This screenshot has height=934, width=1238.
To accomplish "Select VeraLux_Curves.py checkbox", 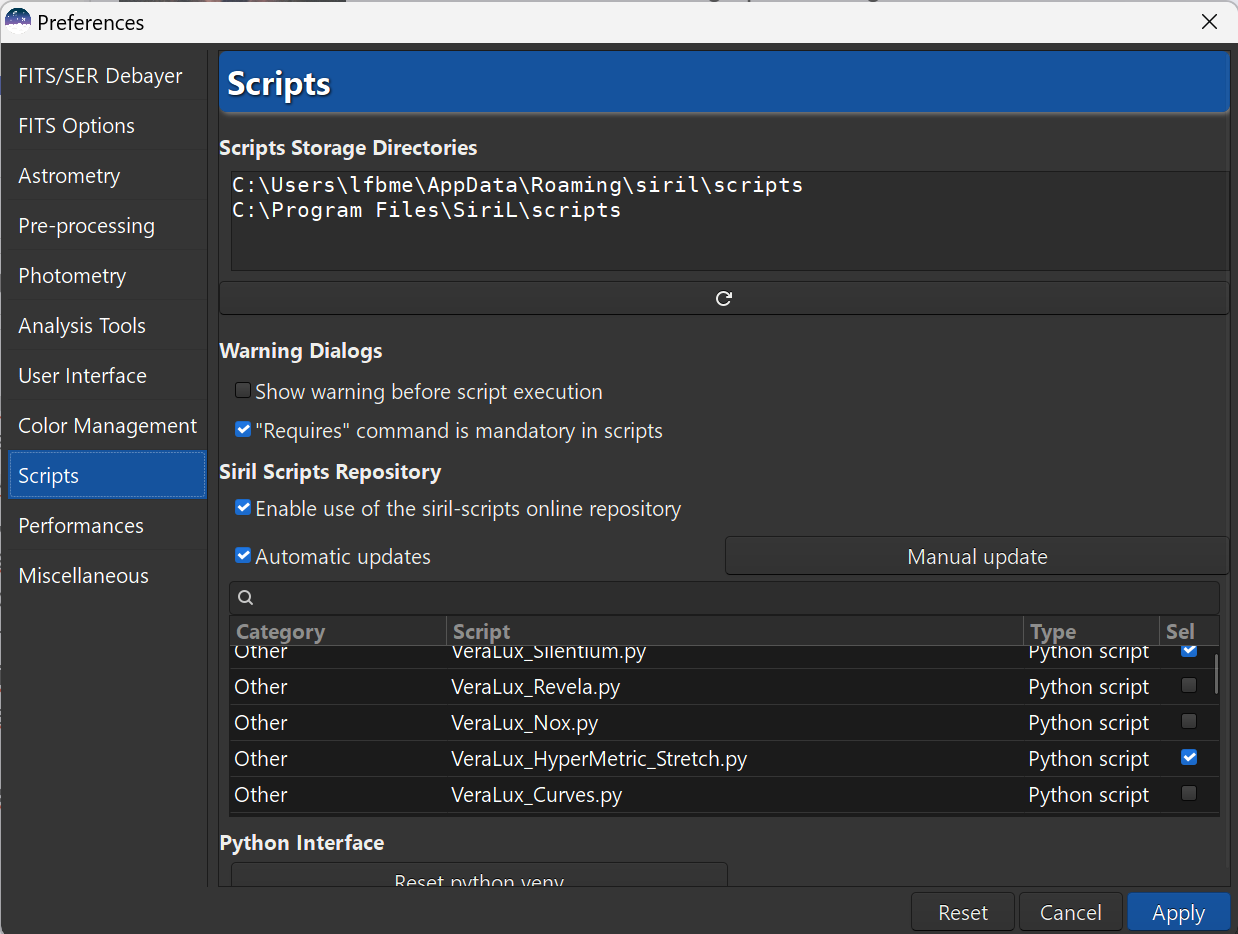I will pos(1189,794).
